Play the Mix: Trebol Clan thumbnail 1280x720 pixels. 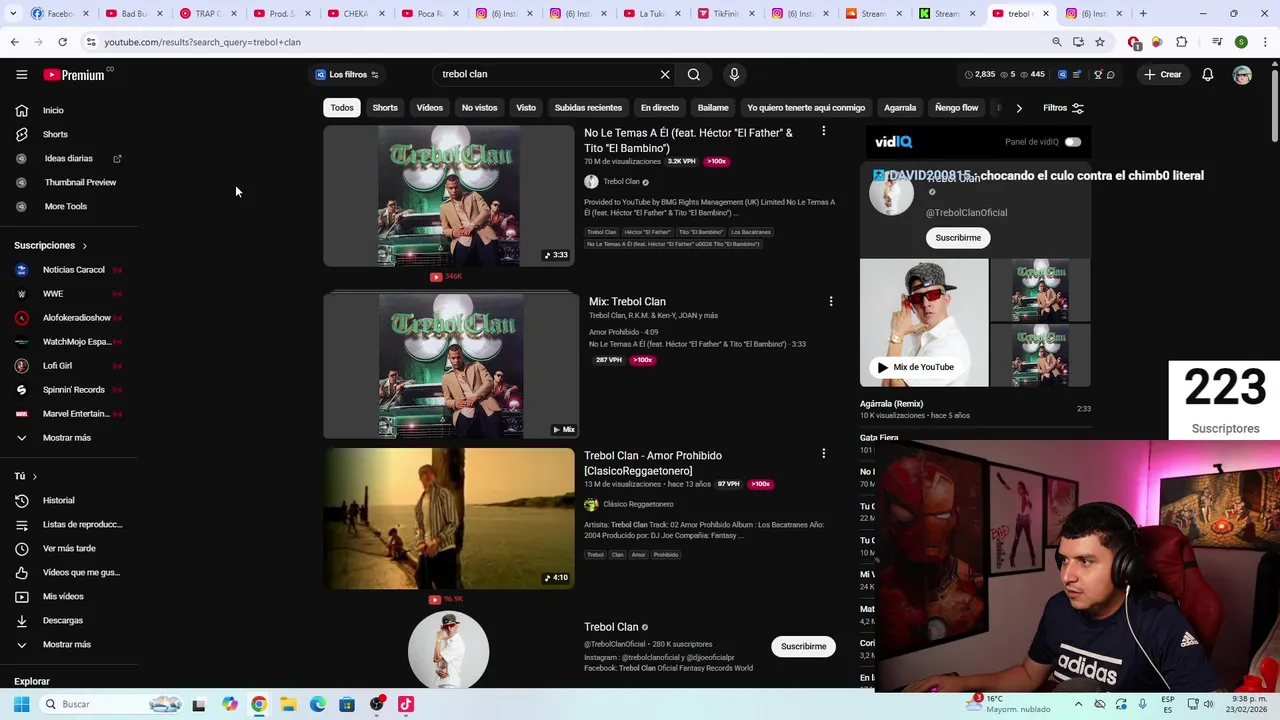pyautogui.click(x=451, y=367)
